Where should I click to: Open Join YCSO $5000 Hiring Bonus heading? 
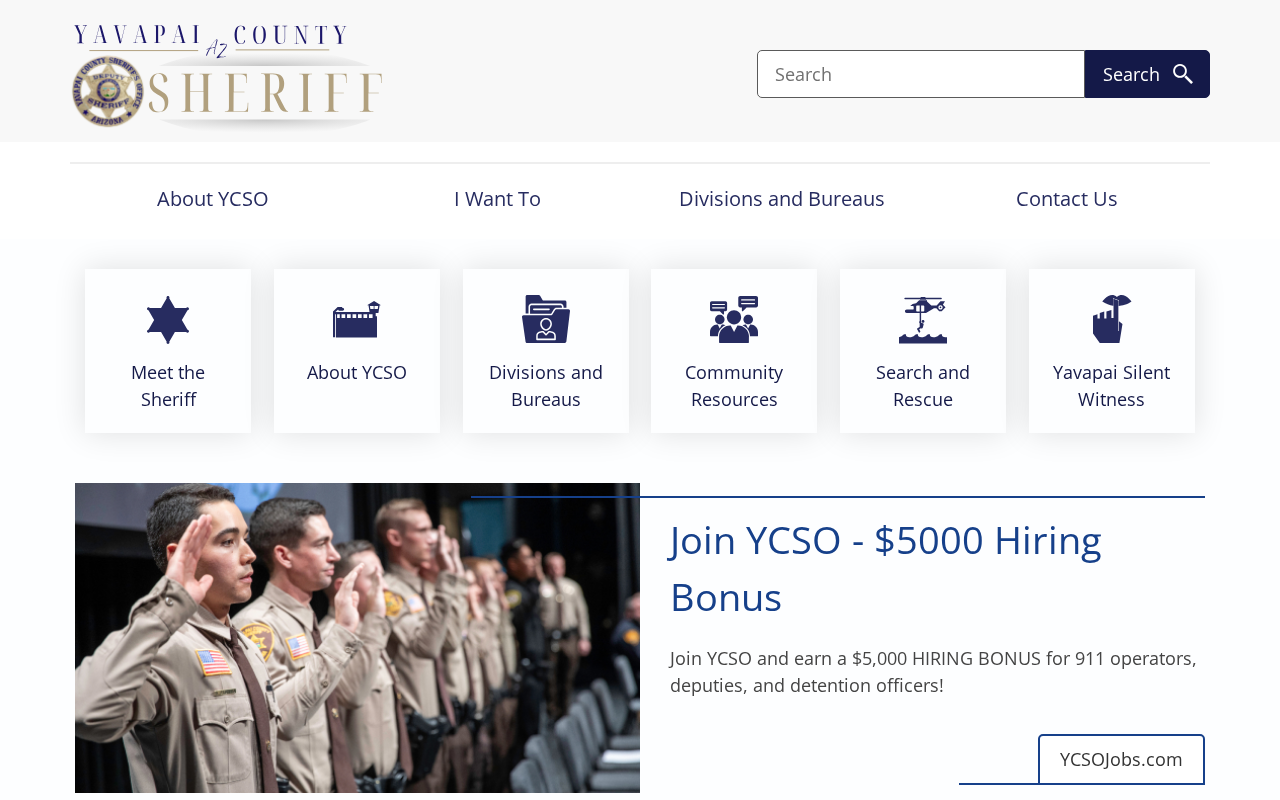885,568
